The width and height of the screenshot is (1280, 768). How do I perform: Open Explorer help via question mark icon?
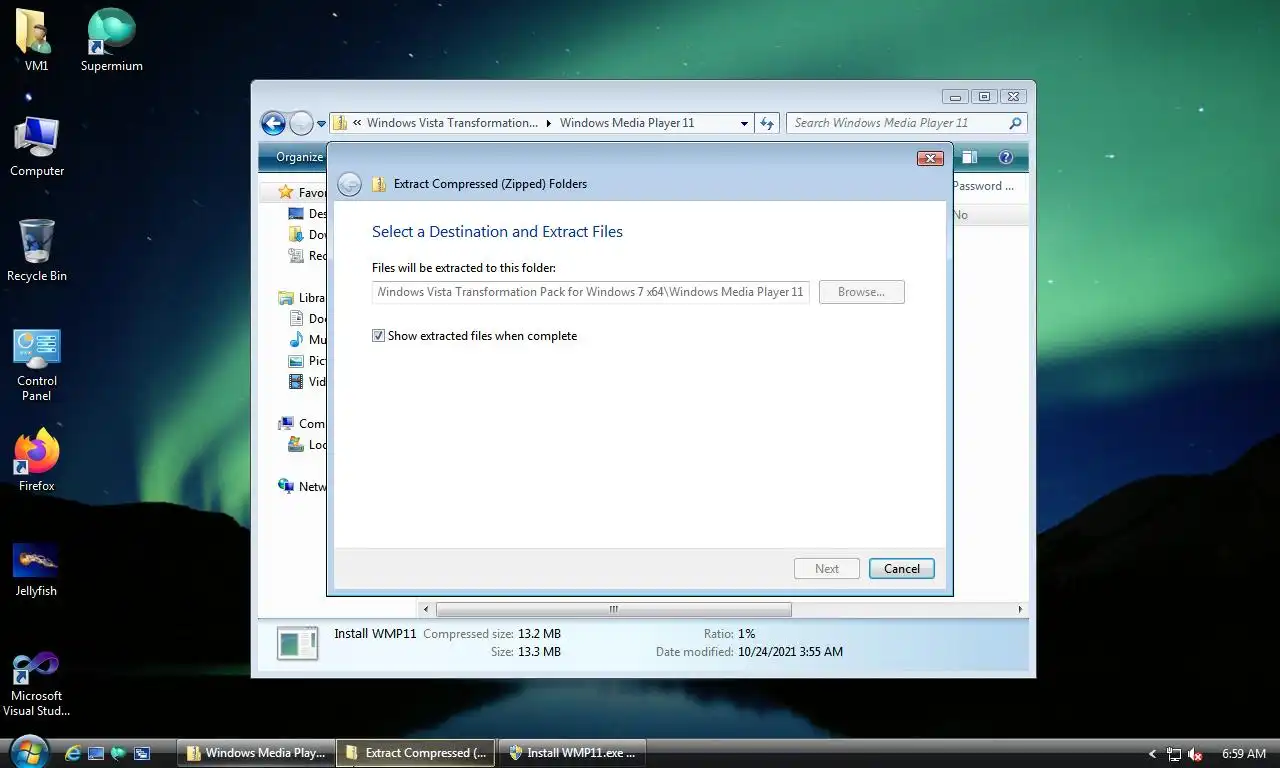pyautogui.click(x=1006, y=157)
